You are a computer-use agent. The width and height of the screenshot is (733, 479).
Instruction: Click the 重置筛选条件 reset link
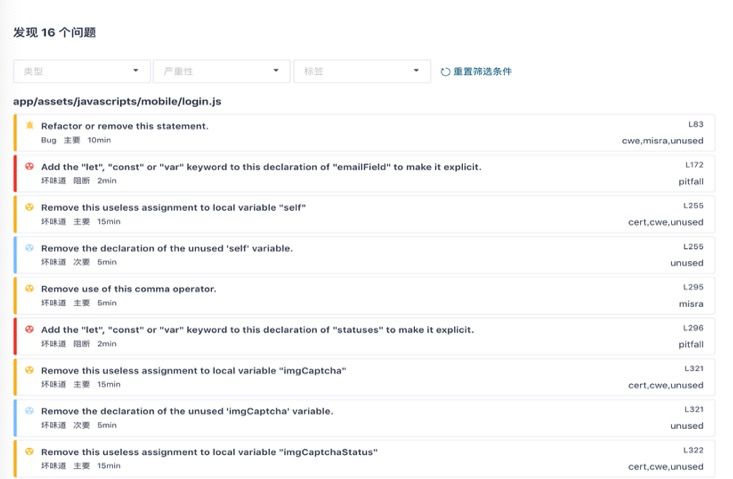[482, 71]
